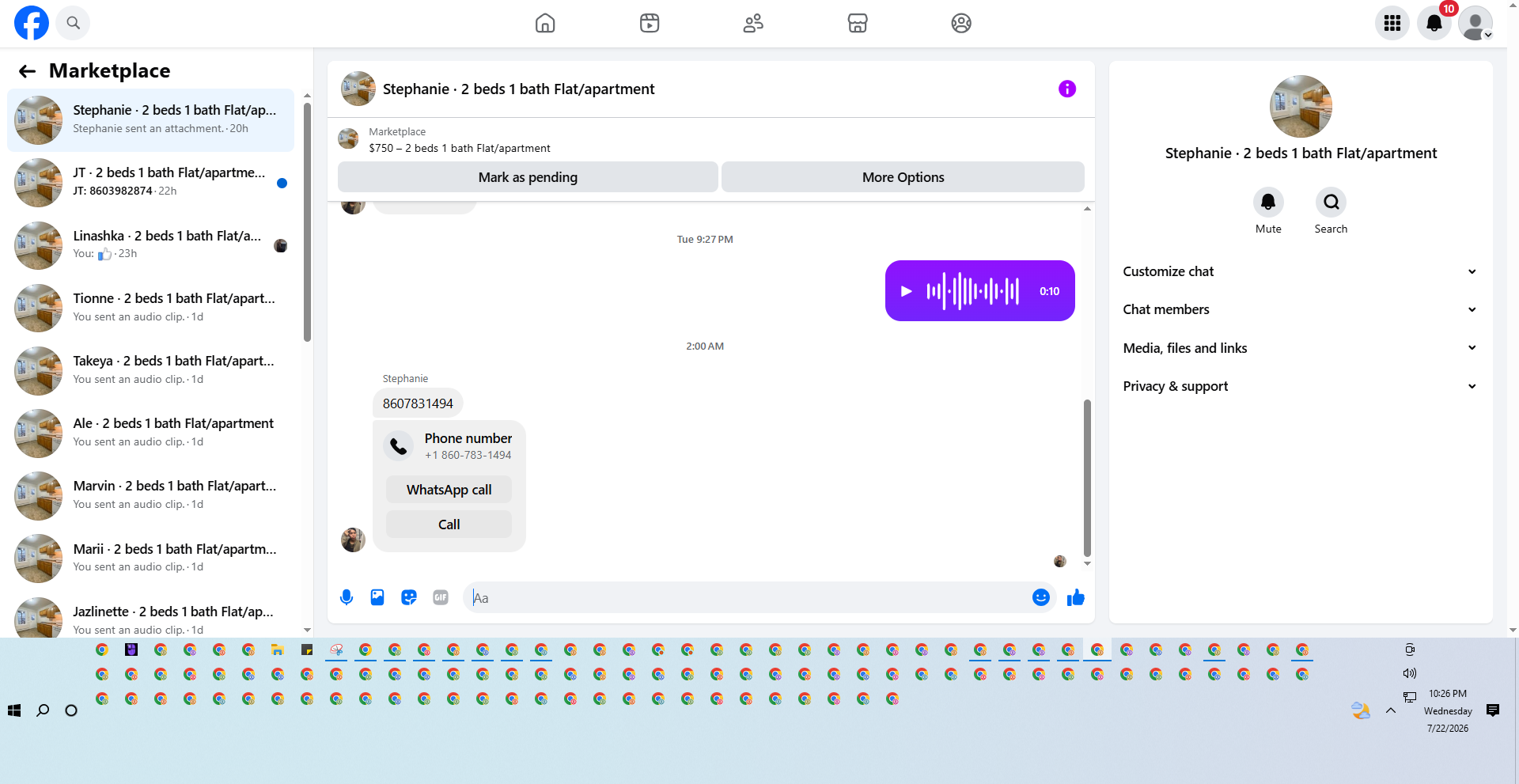Open the apps grid menu icon
The image size is (1519, 784).
[x=1392, y=23]
